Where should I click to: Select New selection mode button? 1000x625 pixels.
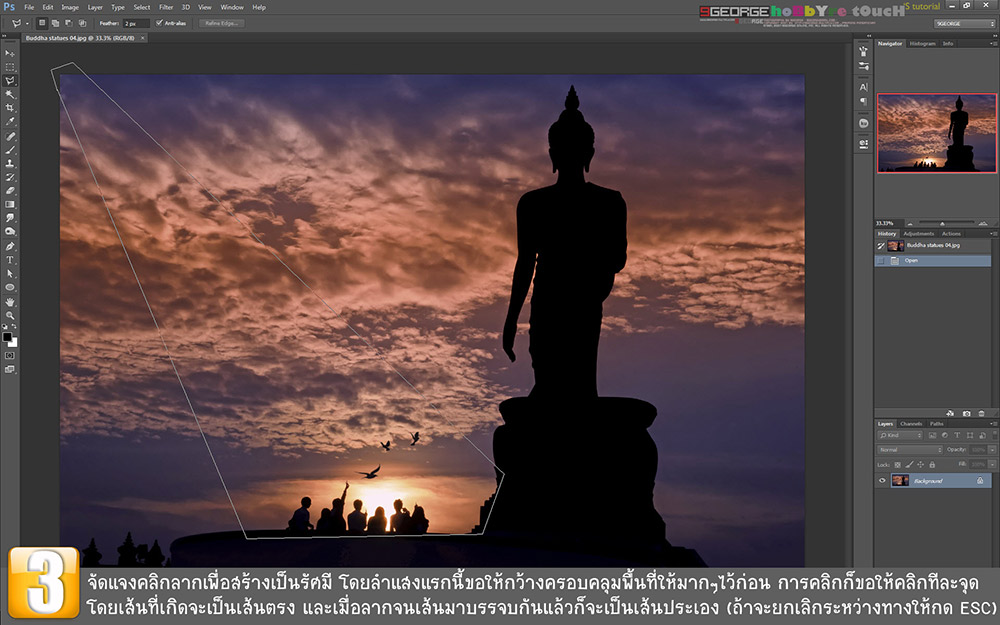point(42,23)
